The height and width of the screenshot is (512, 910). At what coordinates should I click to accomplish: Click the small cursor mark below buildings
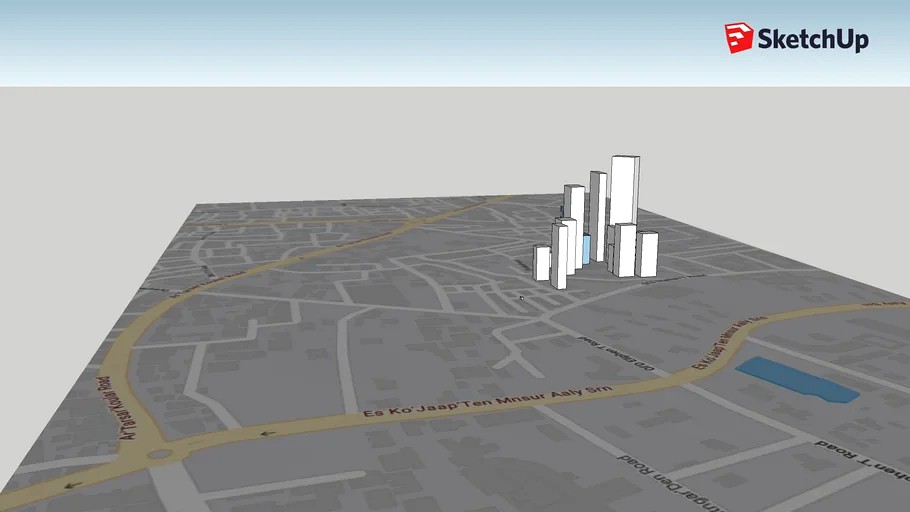pyautogui.click(x=522, y=298)
